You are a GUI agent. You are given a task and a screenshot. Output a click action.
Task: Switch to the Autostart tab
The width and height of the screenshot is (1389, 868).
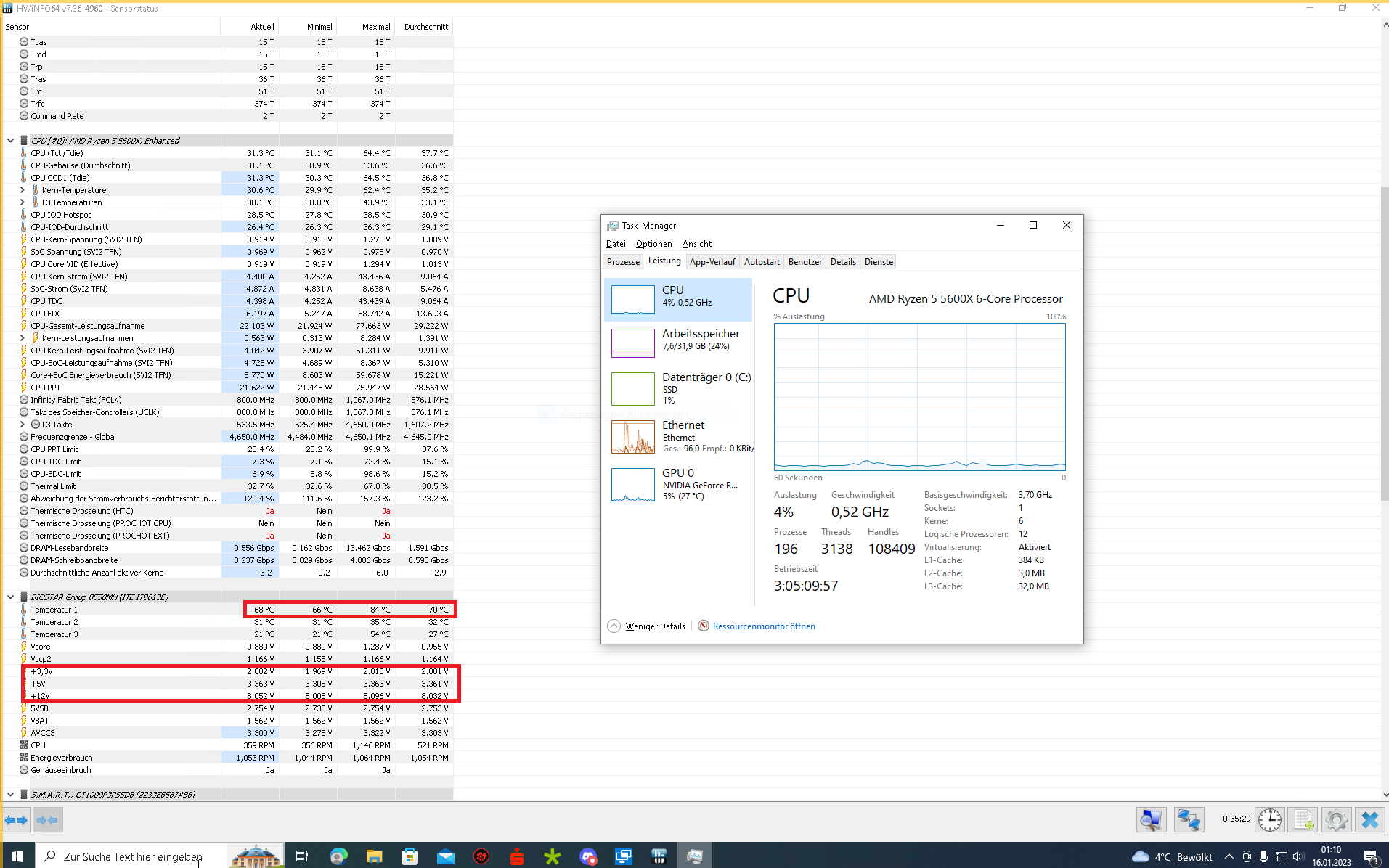(x=762, y=262)
